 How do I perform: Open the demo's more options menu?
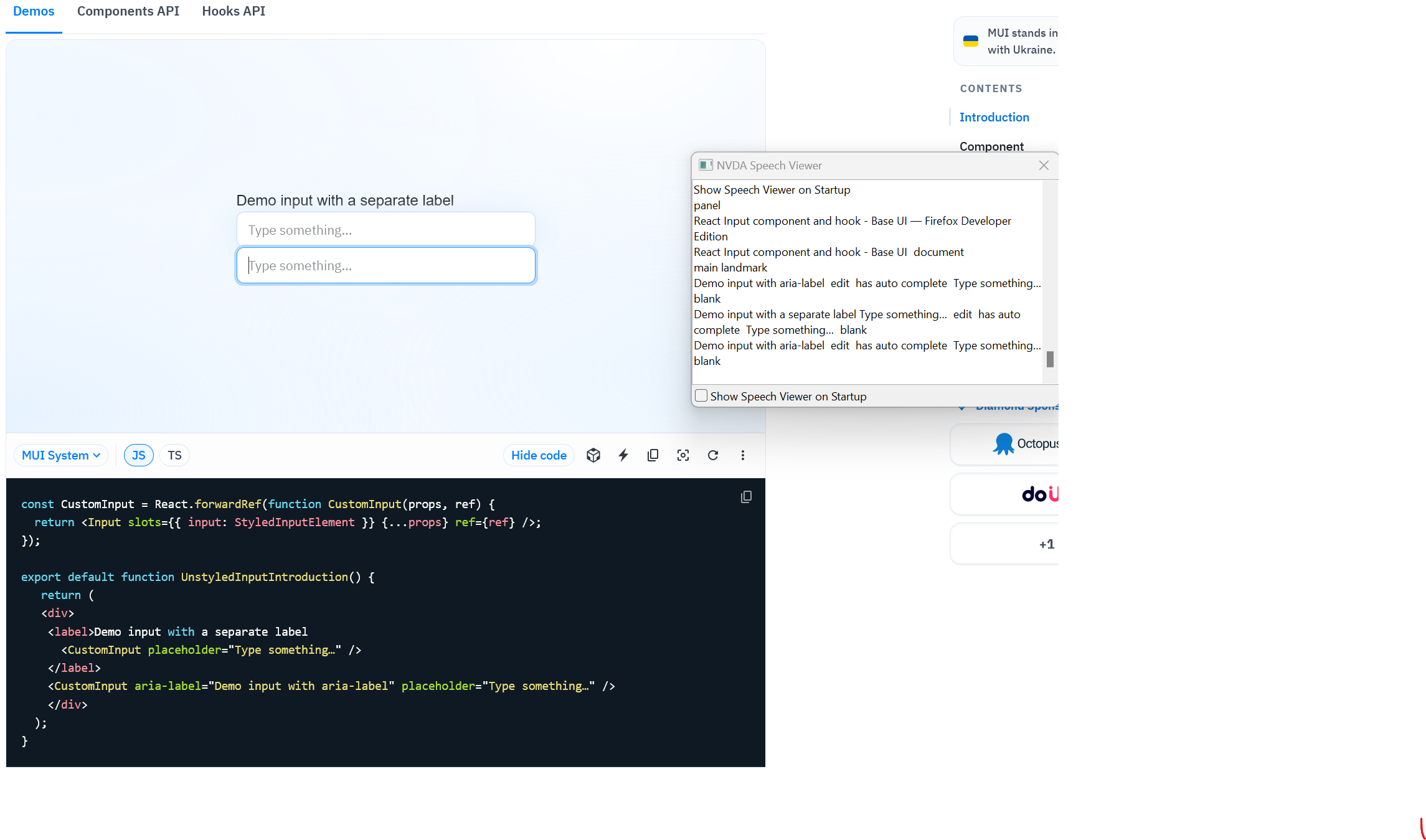click(x=743, y=455)
